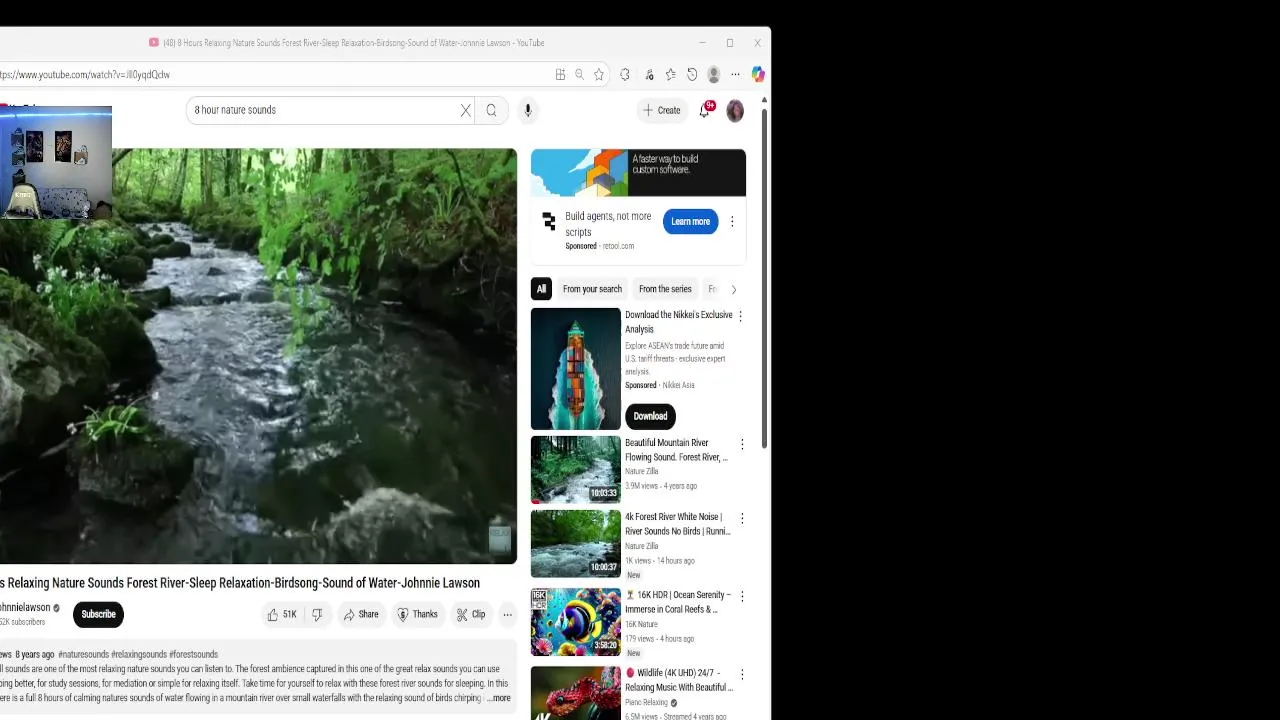Click the forest river video player

point(258,357)
